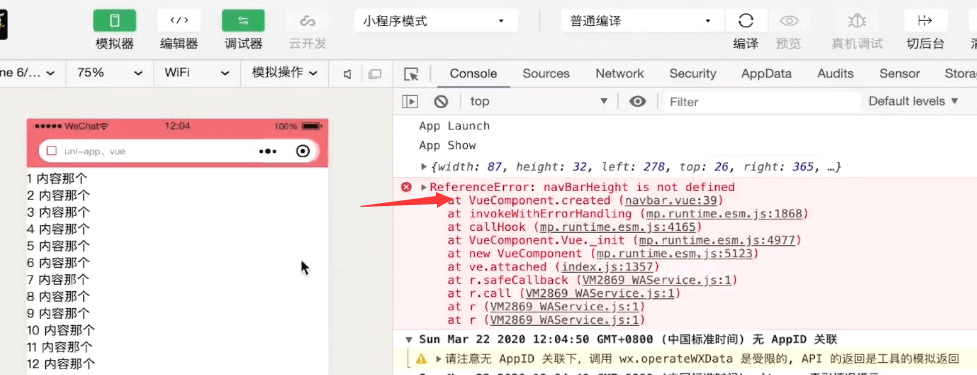
Task: Open the mp.runtime.esm.js:4165 link
Action: tap(618, 227)
